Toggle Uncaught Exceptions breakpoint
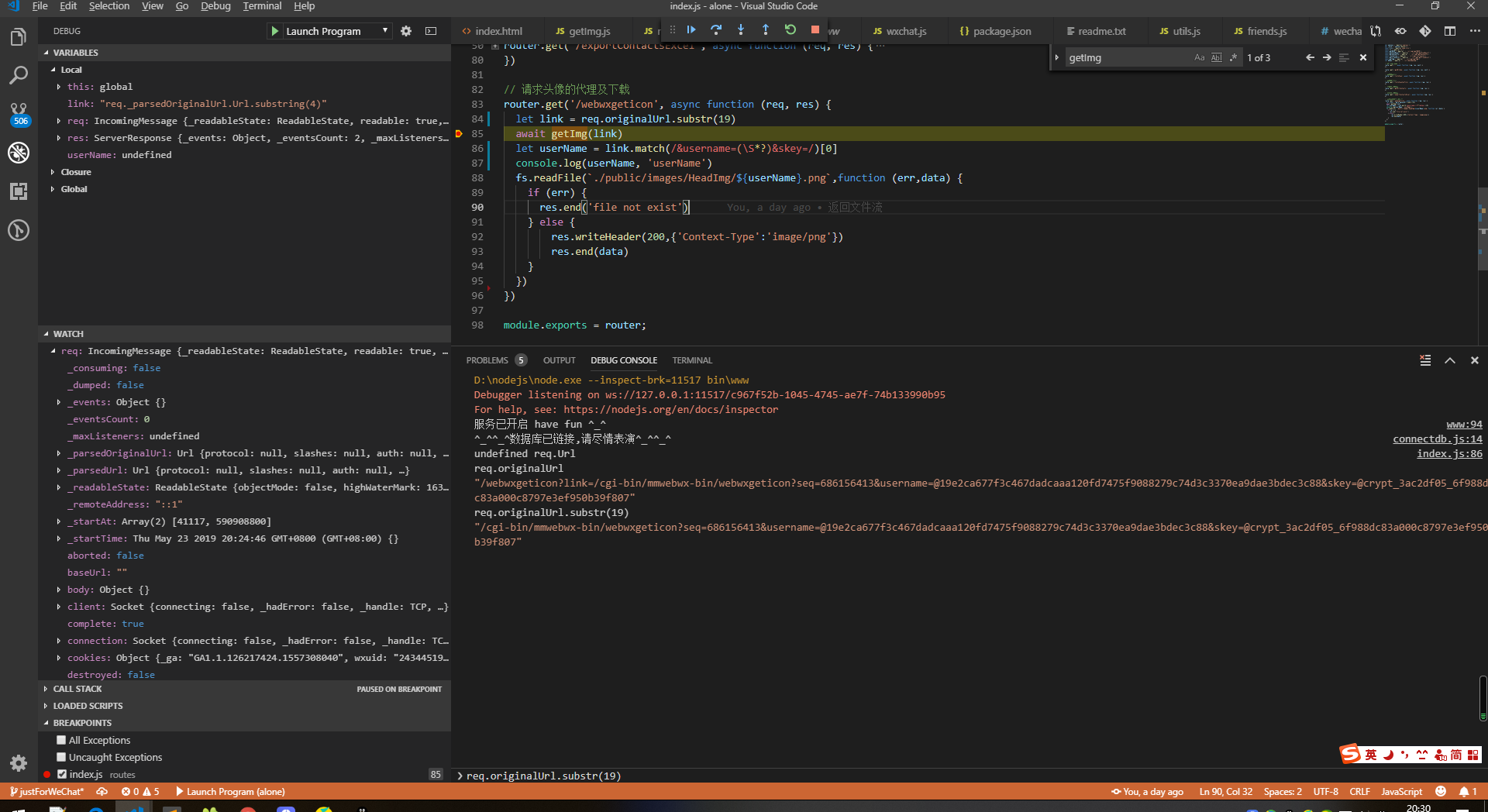The width and height of the screenshot is (1488, 812). point(61,757)
